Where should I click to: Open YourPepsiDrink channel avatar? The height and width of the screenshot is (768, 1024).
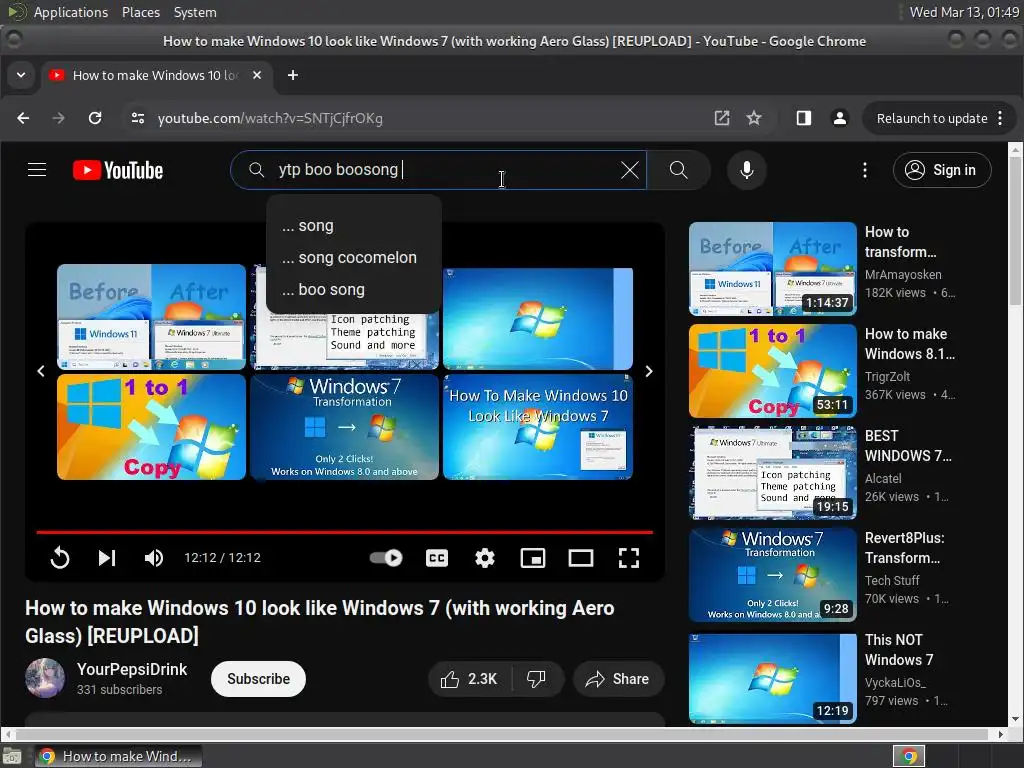(45, 679)
